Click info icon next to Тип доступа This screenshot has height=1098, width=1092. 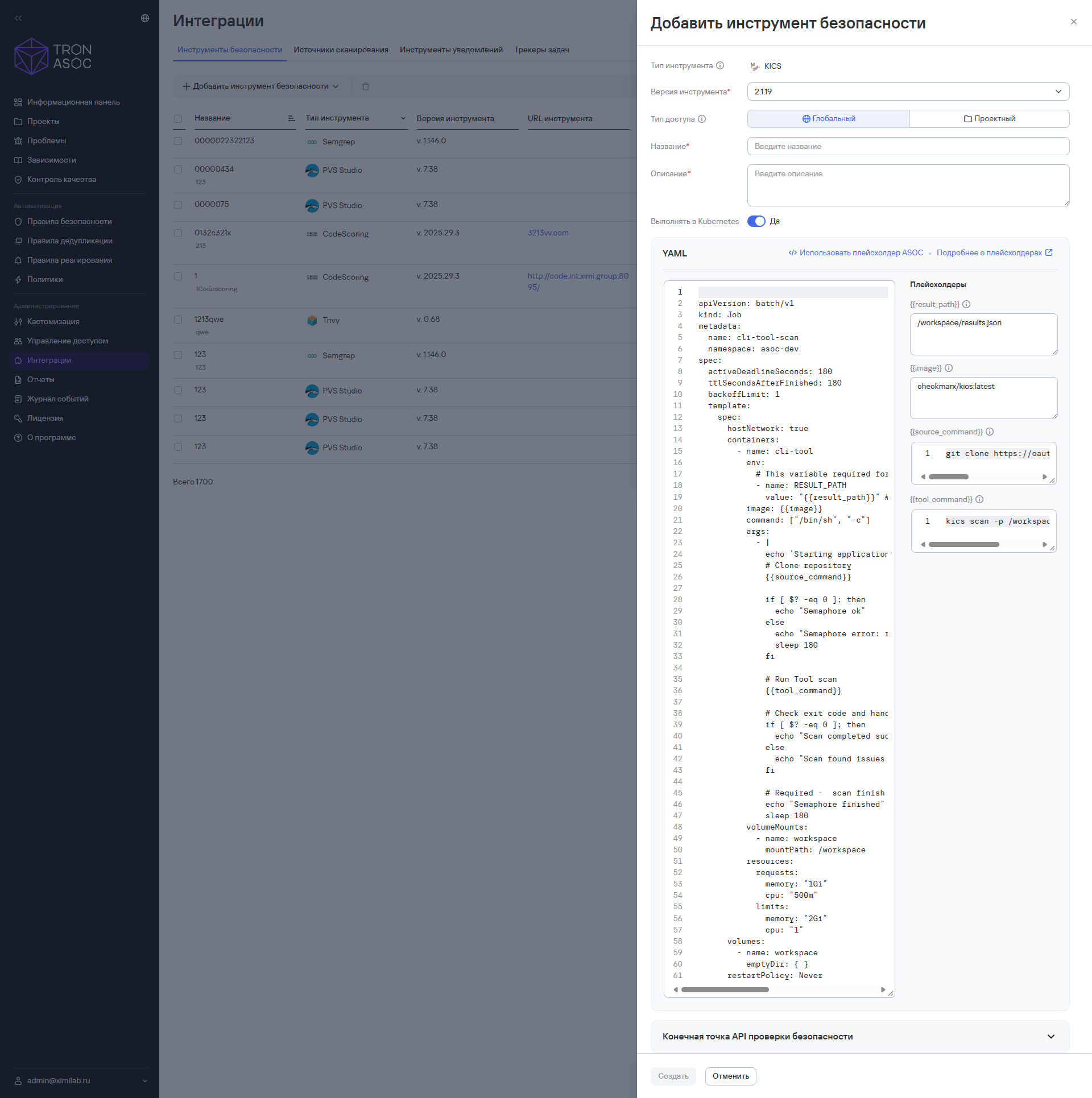point(702,119)
